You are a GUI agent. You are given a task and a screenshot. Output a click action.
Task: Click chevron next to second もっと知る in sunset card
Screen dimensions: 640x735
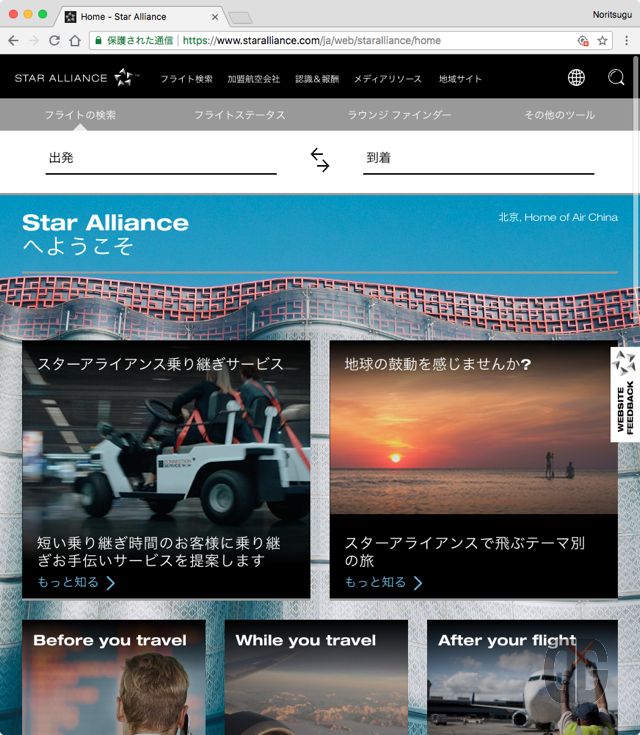point(418,583)
